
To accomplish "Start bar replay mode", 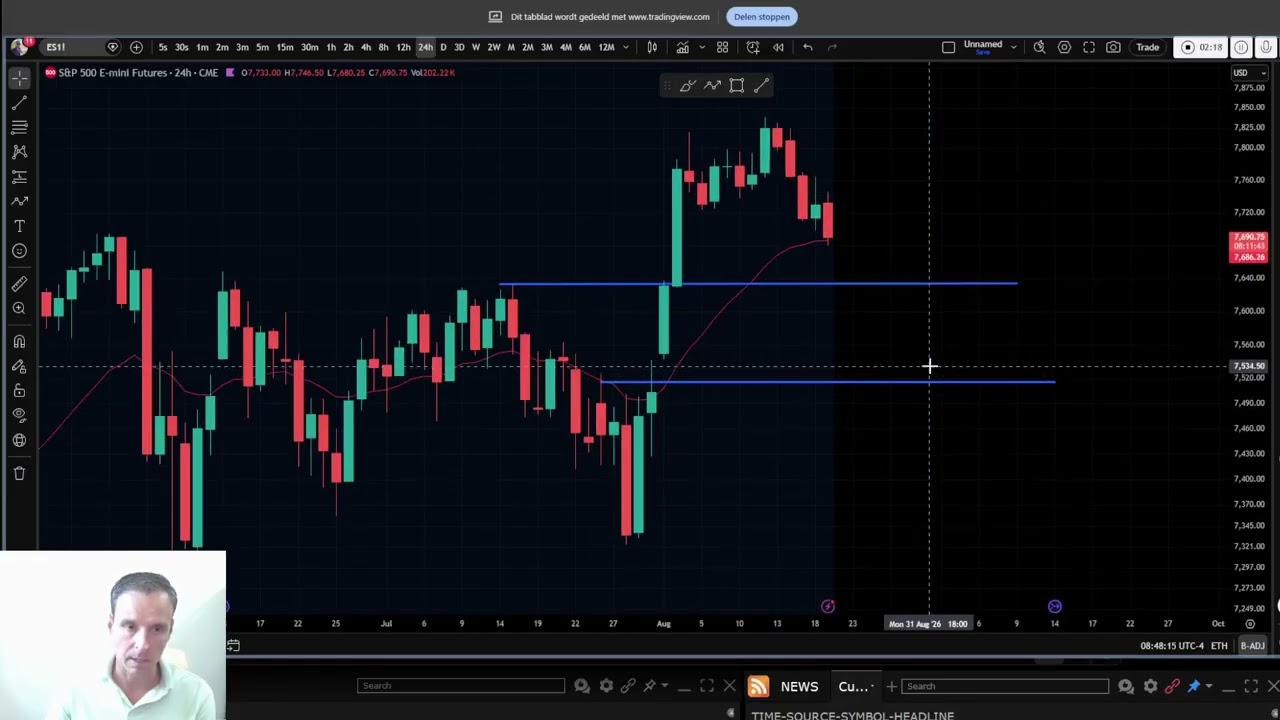I will click(778, 47).
